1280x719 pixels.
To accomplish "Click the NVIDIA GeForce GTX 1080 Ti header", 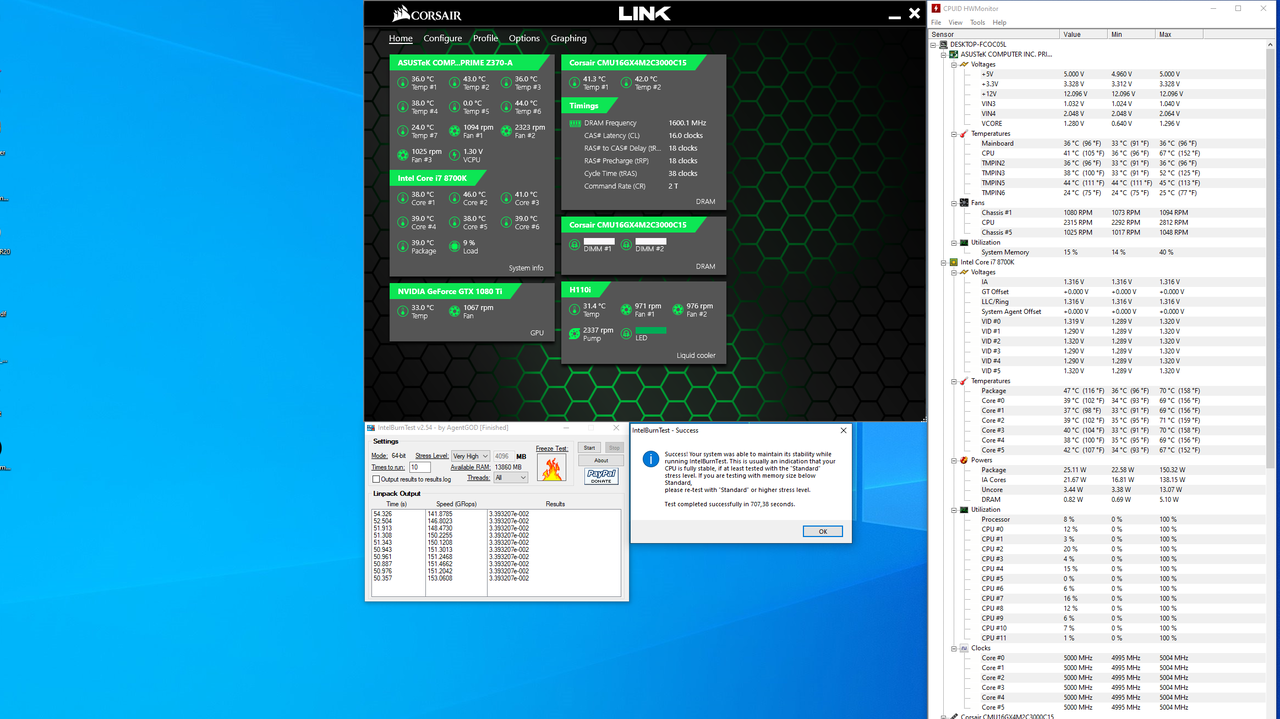I will pyautogui.click(x=458, y=291).
